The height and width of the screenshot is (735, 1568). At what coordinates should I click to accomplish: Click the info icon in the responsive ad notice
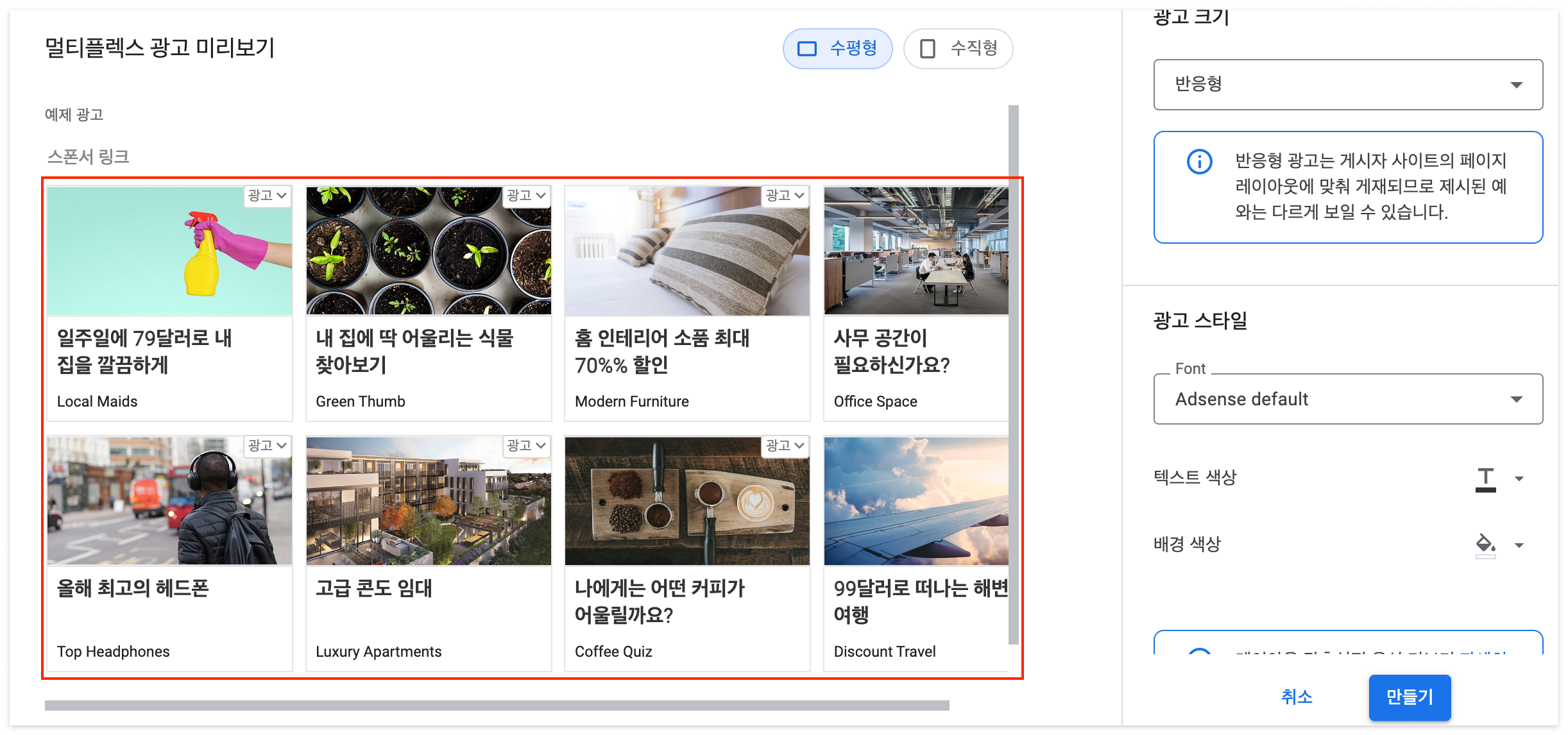tap(1199, 162)
